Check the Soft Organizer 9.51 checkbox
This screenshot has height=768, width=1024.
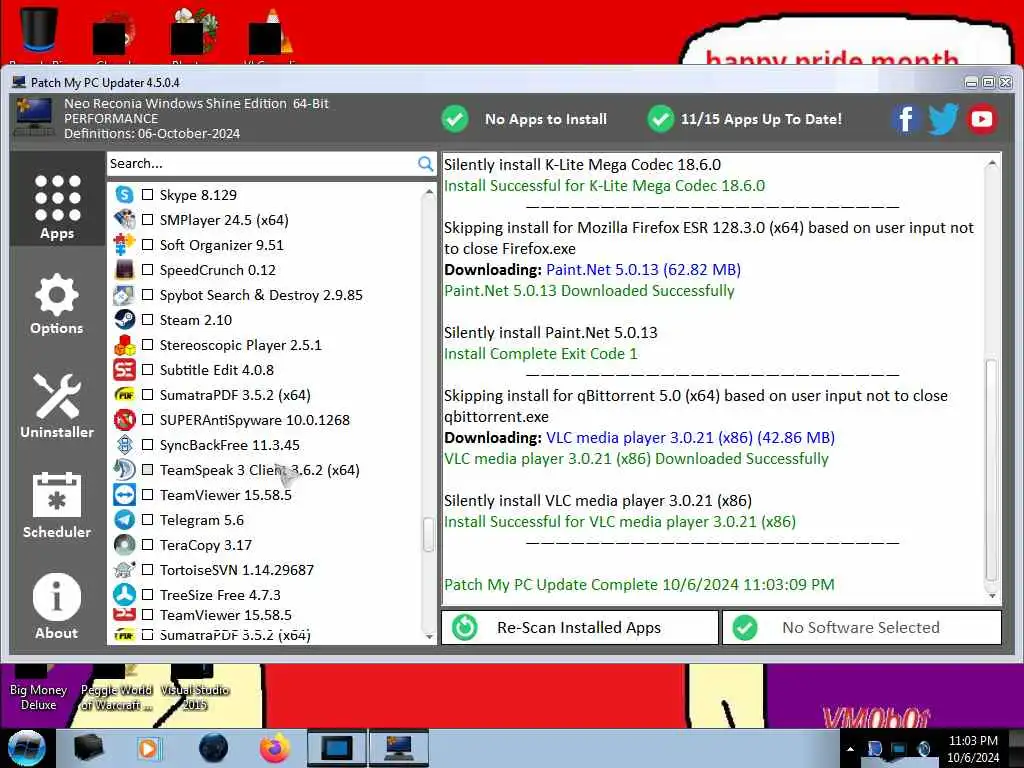[148, 245]
